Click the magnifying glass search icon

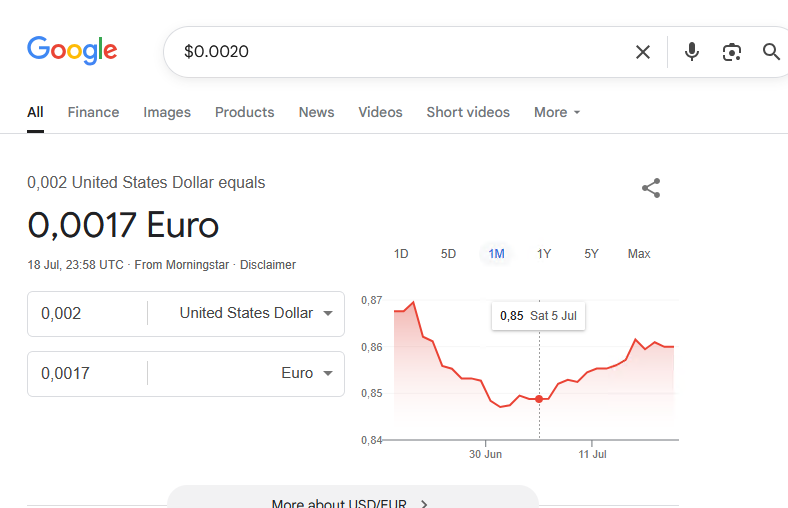771,52
